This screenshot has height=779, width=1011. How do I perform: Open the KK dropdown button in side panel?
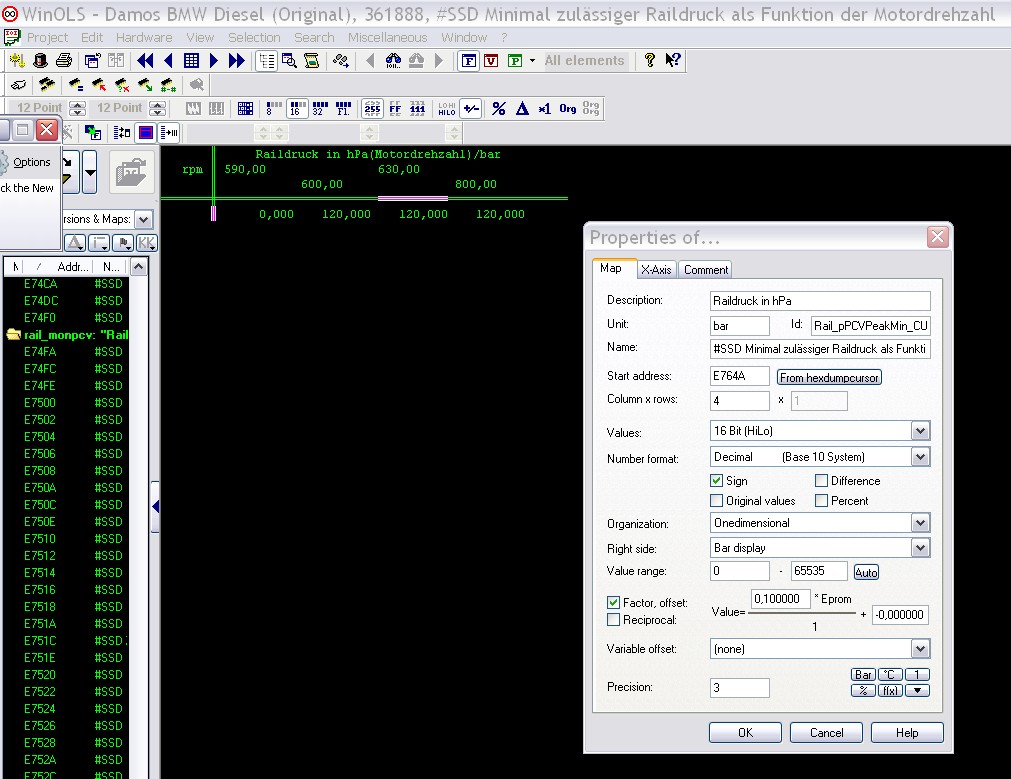click(146, 243)
